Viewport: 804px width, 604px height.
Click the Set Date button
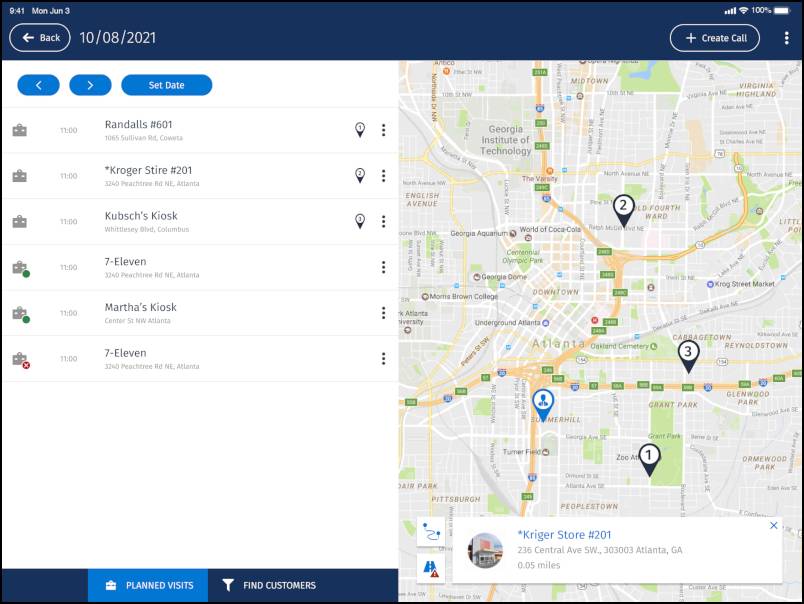(167, 85)
